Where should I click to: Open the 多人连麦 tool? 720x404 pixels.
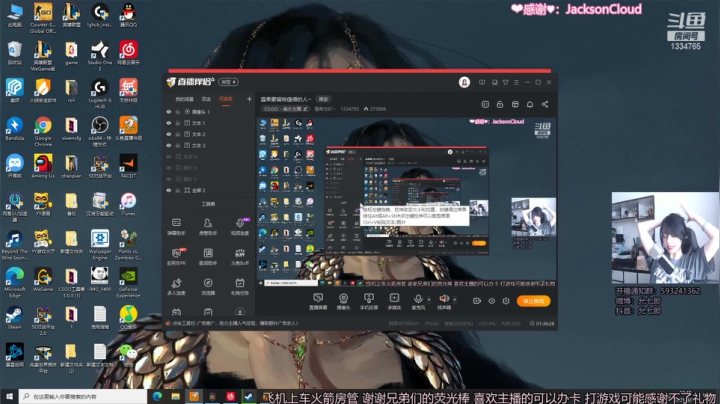coord(176,286)
